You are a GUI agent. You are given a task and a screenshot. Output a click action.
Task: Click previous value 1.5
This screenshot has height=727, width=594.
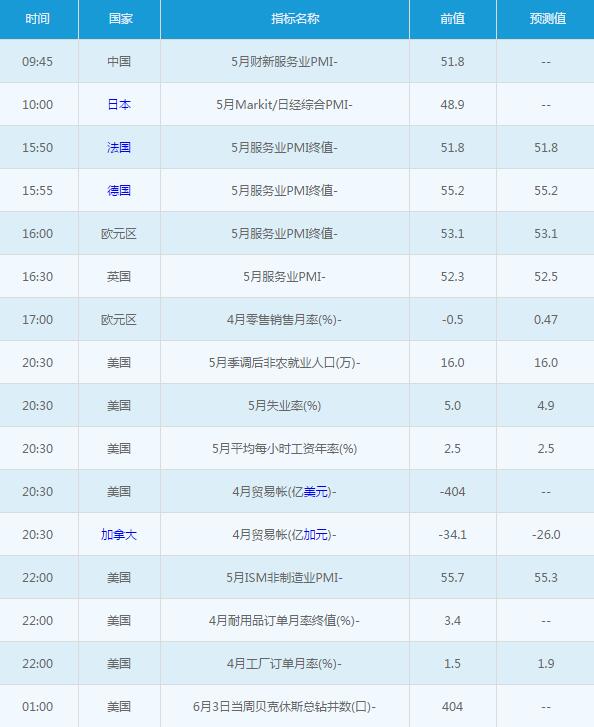(x=453, y=663)
